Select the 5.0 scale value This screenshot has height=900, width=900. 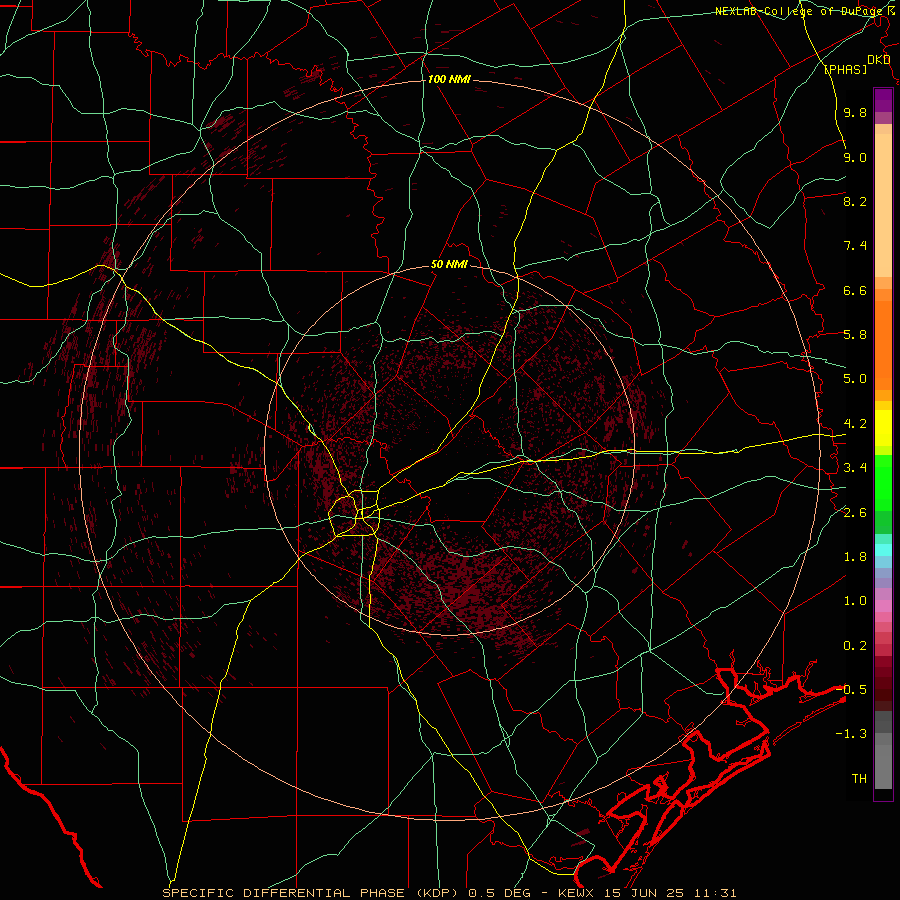855,379
